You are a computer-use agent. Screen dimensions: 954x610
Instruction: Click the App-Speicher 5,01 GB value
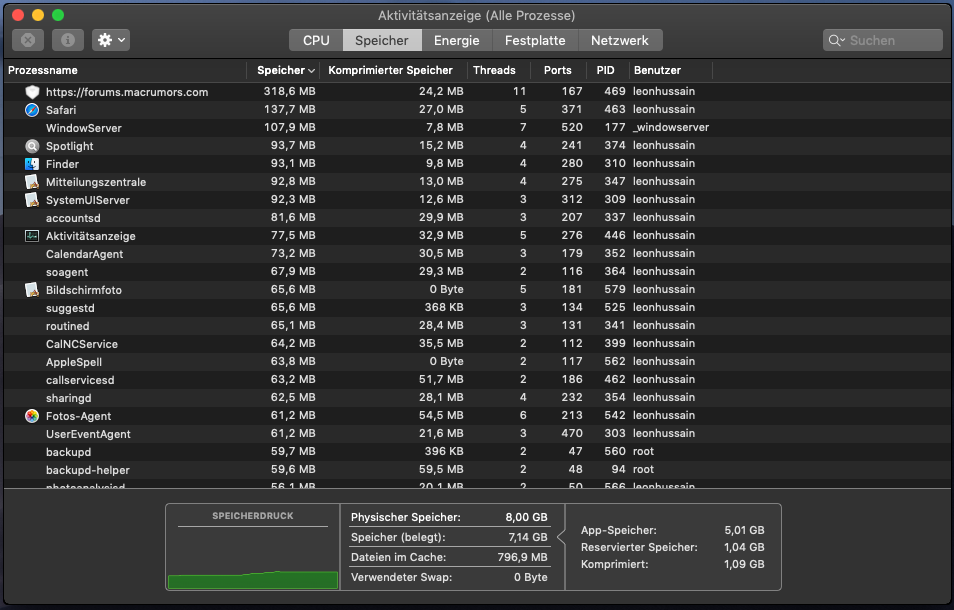pos(744,530)
